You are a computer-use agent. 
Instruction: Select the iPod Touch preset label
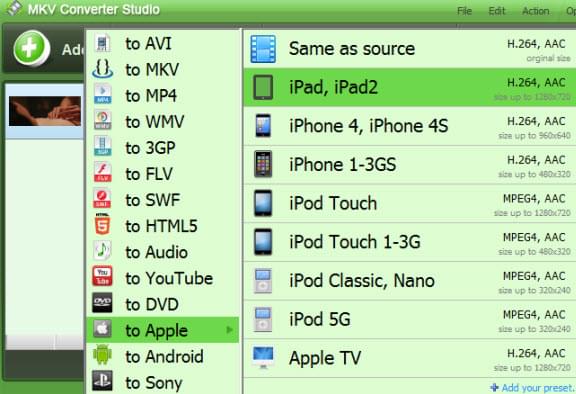click(x=333, y=203)
